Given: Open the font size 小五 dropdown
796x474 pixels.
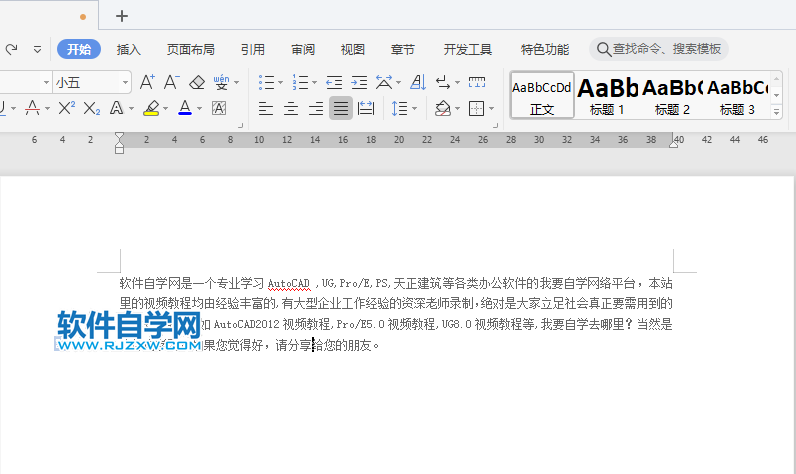Looking at the screenshot, I should (x=125, y=82).
